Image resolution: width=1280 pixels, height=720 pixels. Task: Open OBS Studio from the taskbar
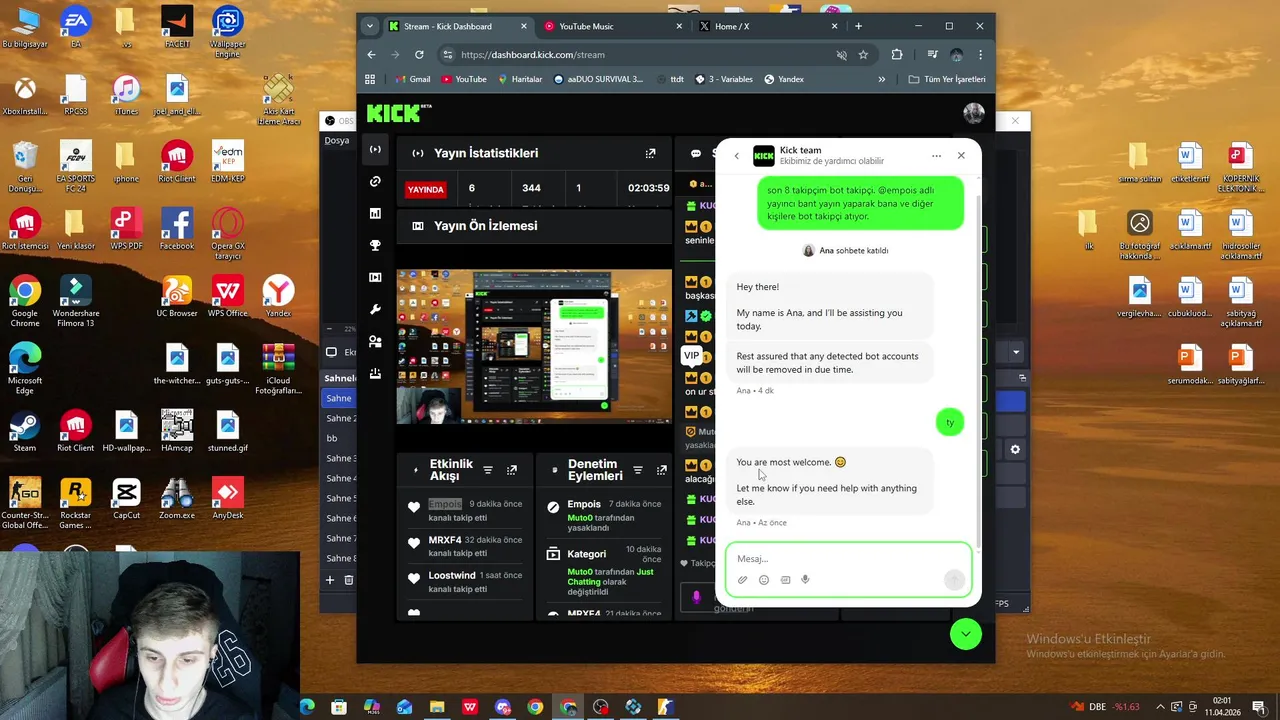600,707
